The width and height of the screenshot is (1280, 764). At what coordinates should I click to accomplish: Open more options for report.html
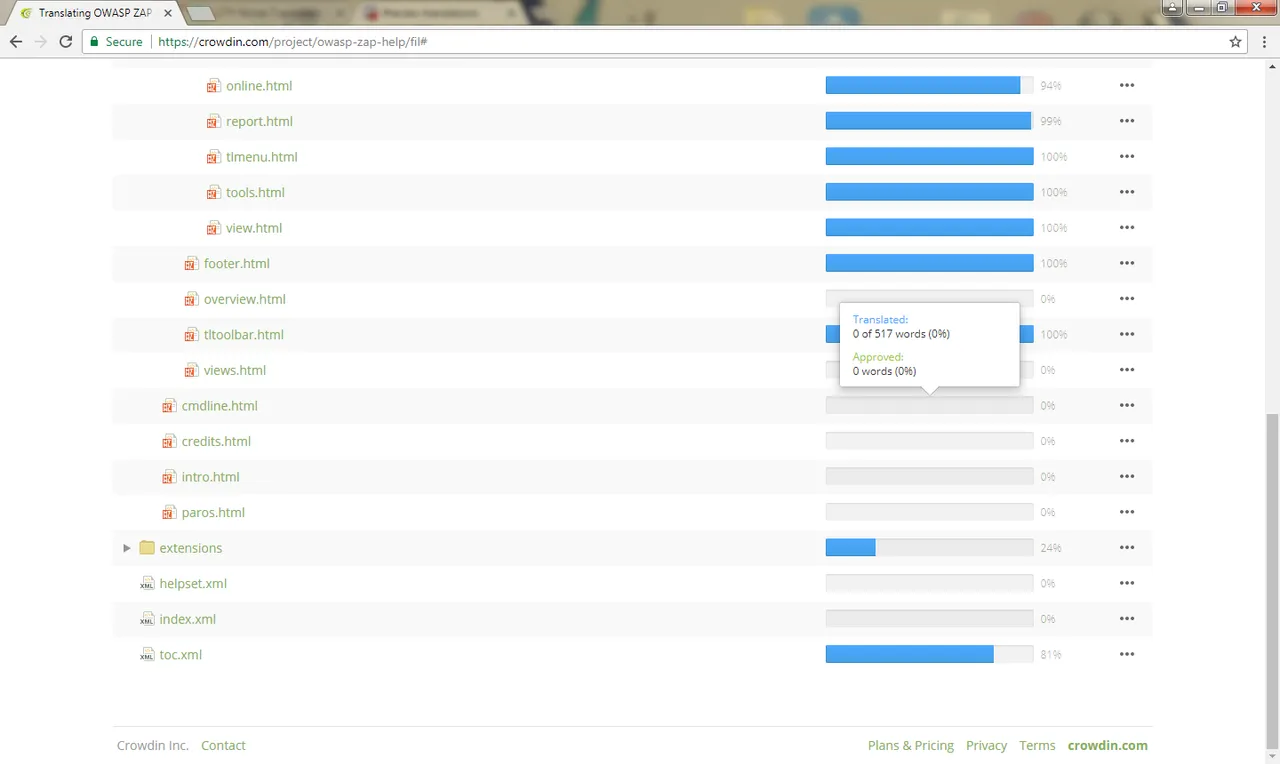[x=1127, y=121]
